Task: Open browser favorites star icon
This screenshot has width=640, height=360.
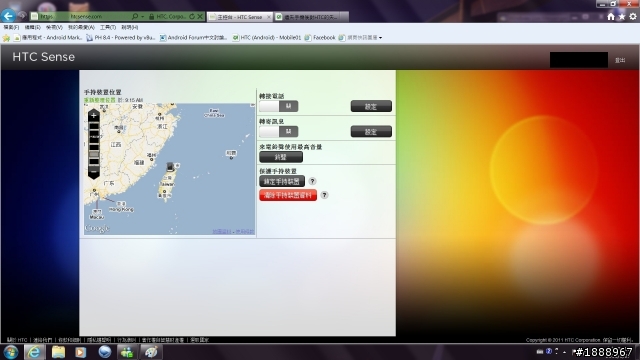Action: click(x=622, y=16)
